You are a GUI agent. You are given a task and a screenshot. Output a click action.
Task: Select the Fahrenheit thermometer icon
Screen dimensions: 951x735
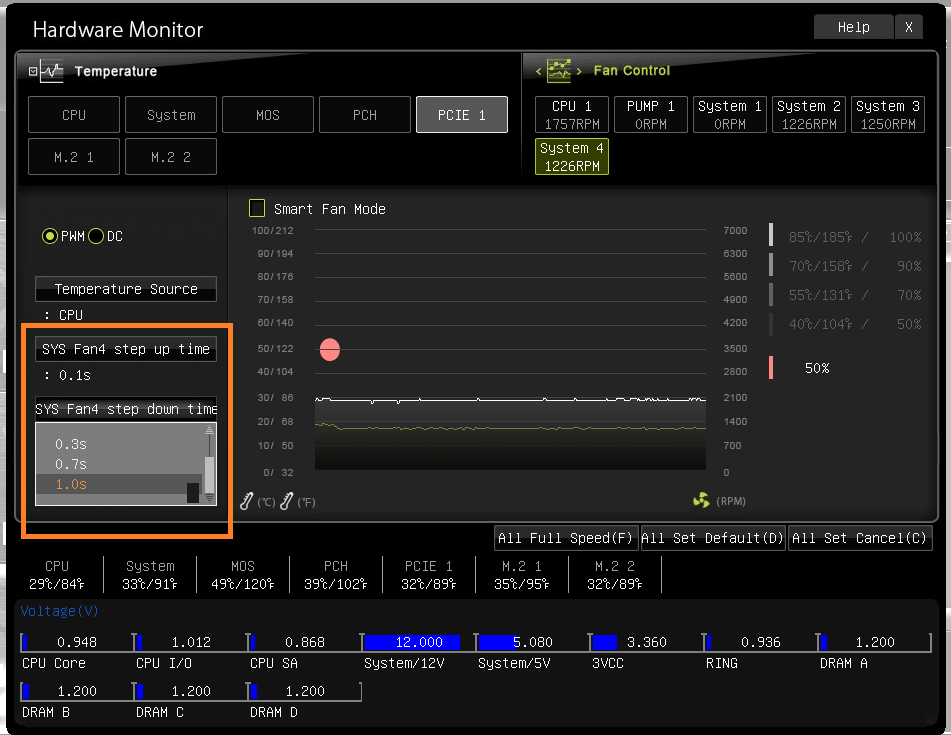(286, 501)
